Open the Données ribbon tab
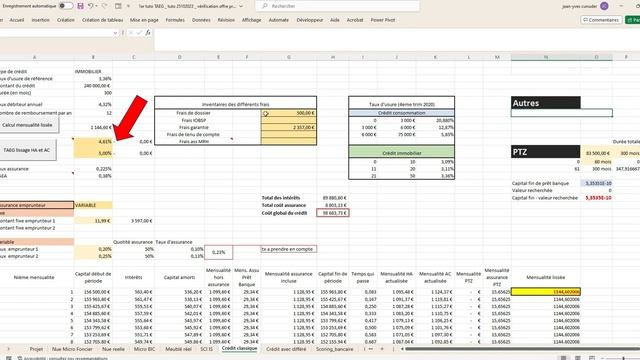640x360 pixels. point(201,20)
